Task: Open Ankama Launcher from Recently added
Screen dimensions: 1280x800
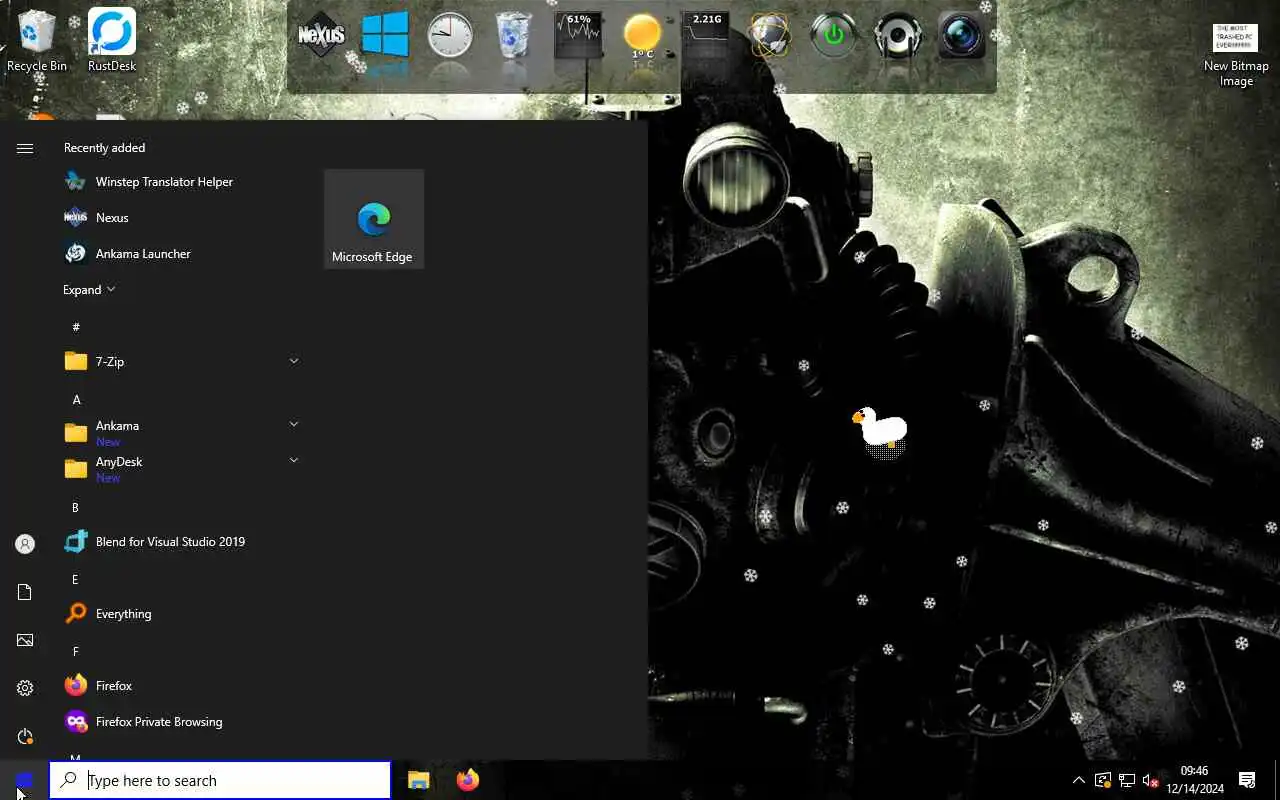Action: [180, 254]
